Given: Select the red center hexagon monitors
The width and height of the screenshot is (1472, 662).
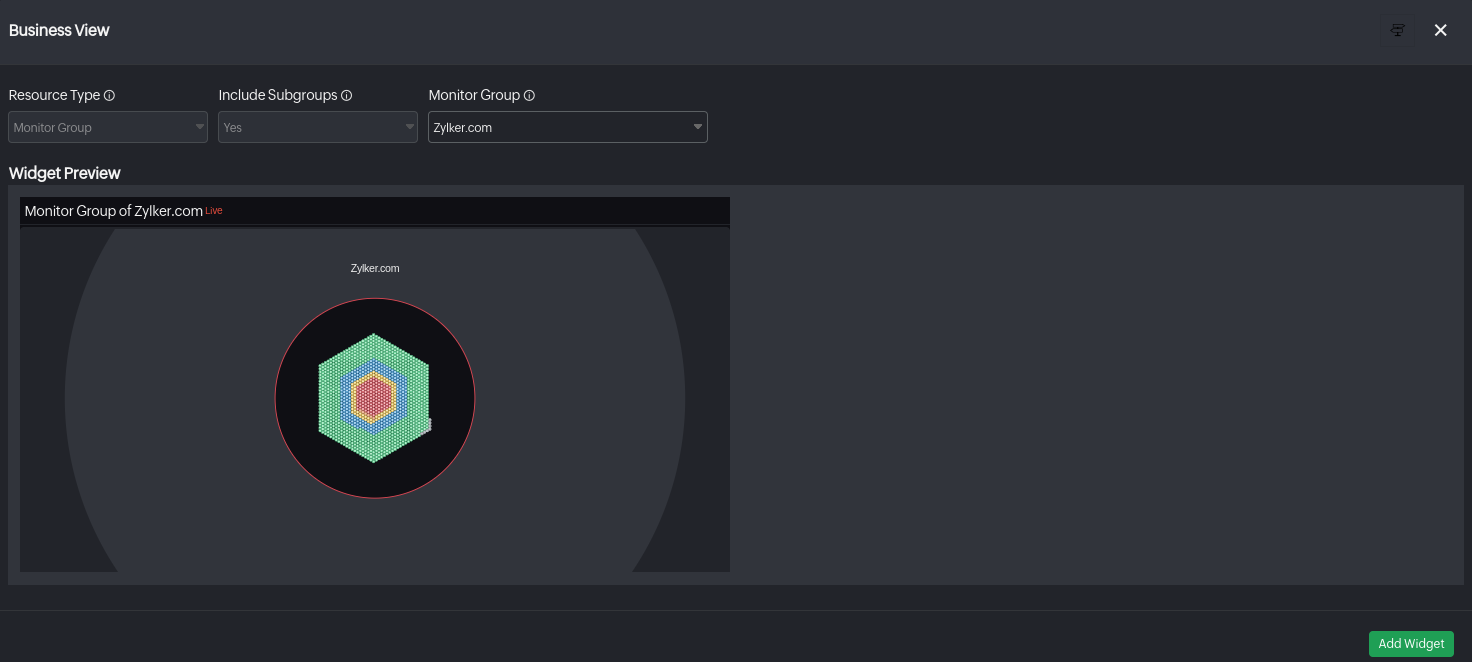Looking at the screenshot, I should pos(374,398).
